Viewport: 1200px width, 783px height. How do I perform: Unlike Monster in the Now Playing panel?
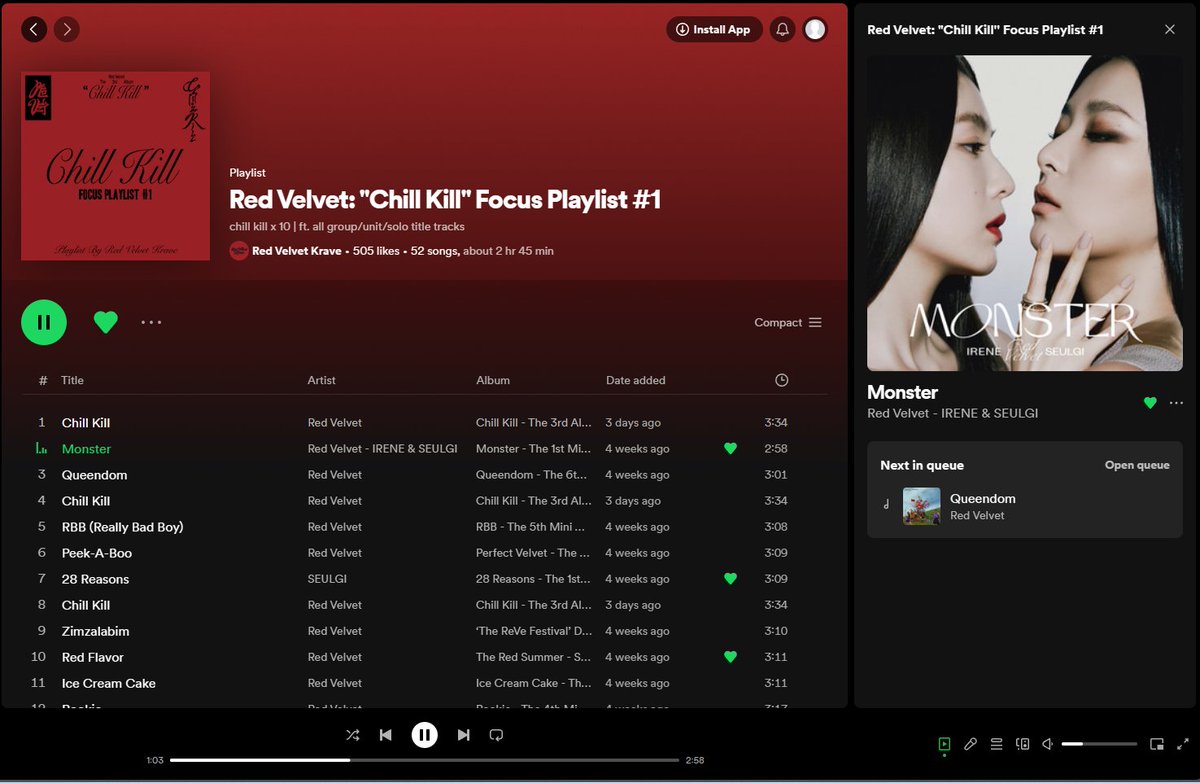(1150, 403)
